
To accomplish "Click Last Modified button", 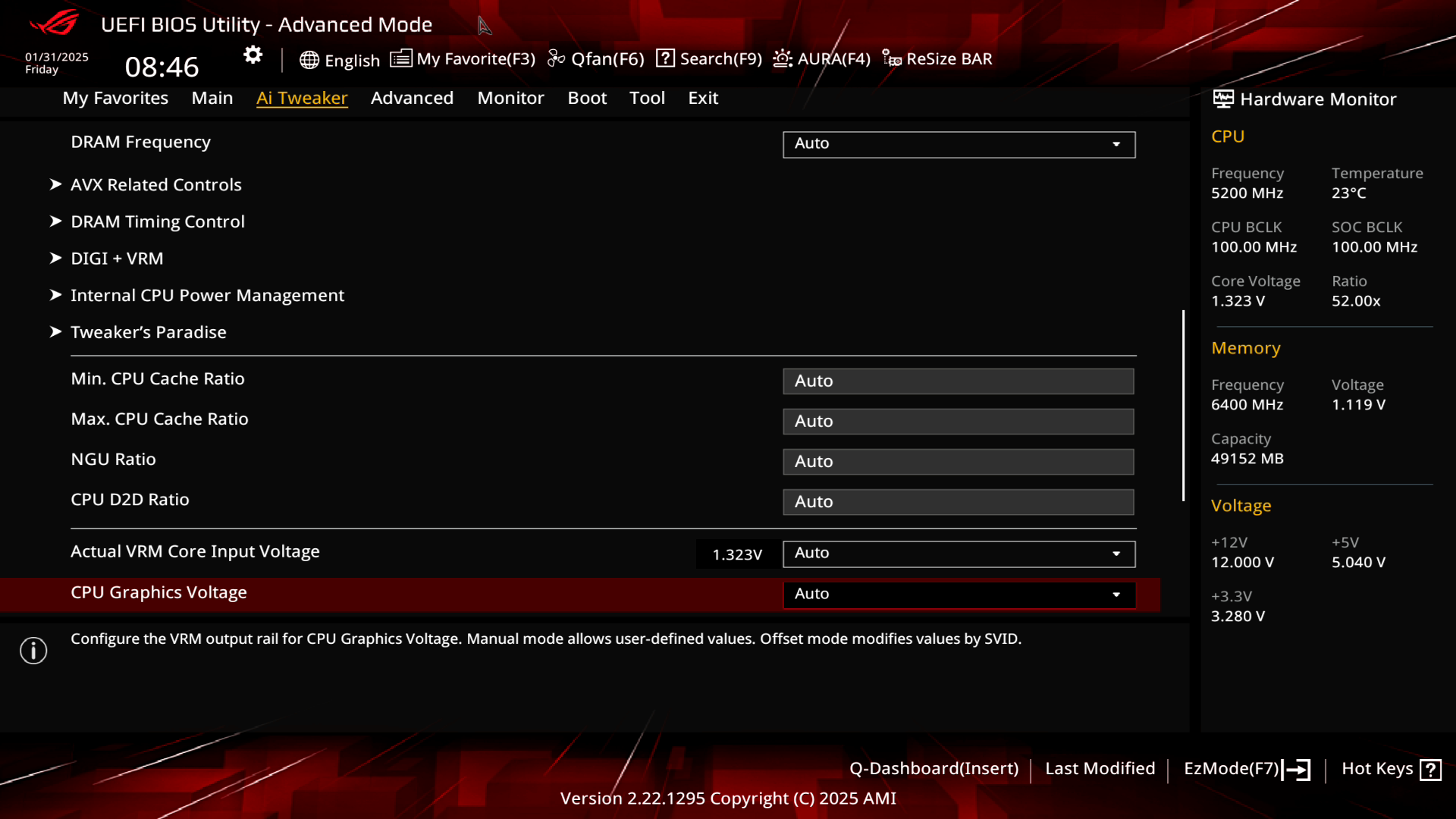I will point(1100,768).
